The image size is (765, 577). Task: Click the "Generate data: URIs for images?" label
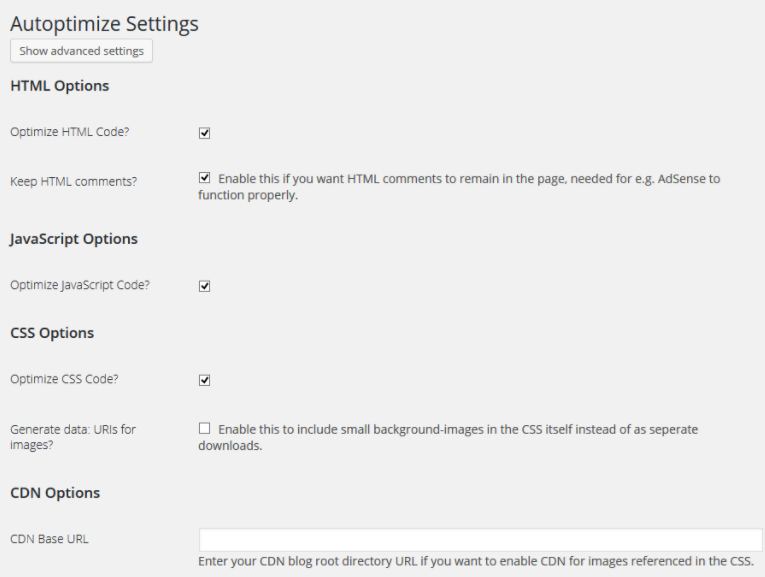72,437
